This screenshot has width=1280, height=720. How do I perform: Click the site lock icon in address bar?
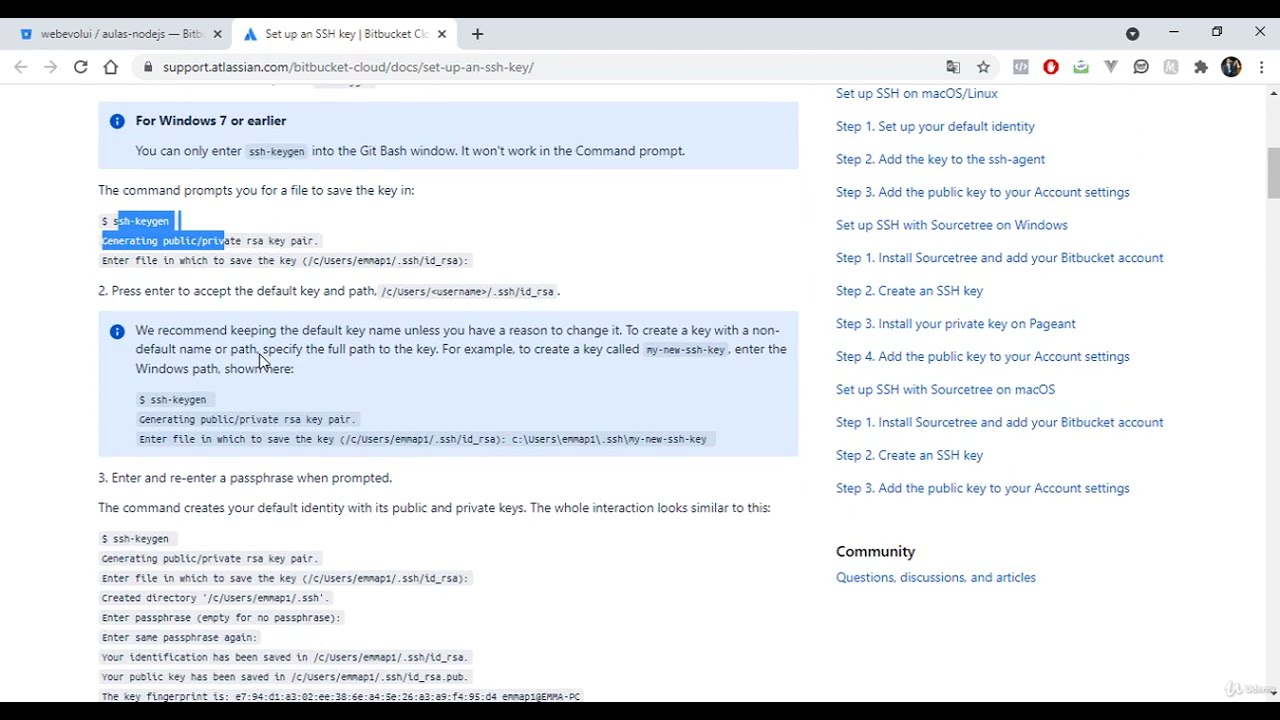(x=148, y=67)
